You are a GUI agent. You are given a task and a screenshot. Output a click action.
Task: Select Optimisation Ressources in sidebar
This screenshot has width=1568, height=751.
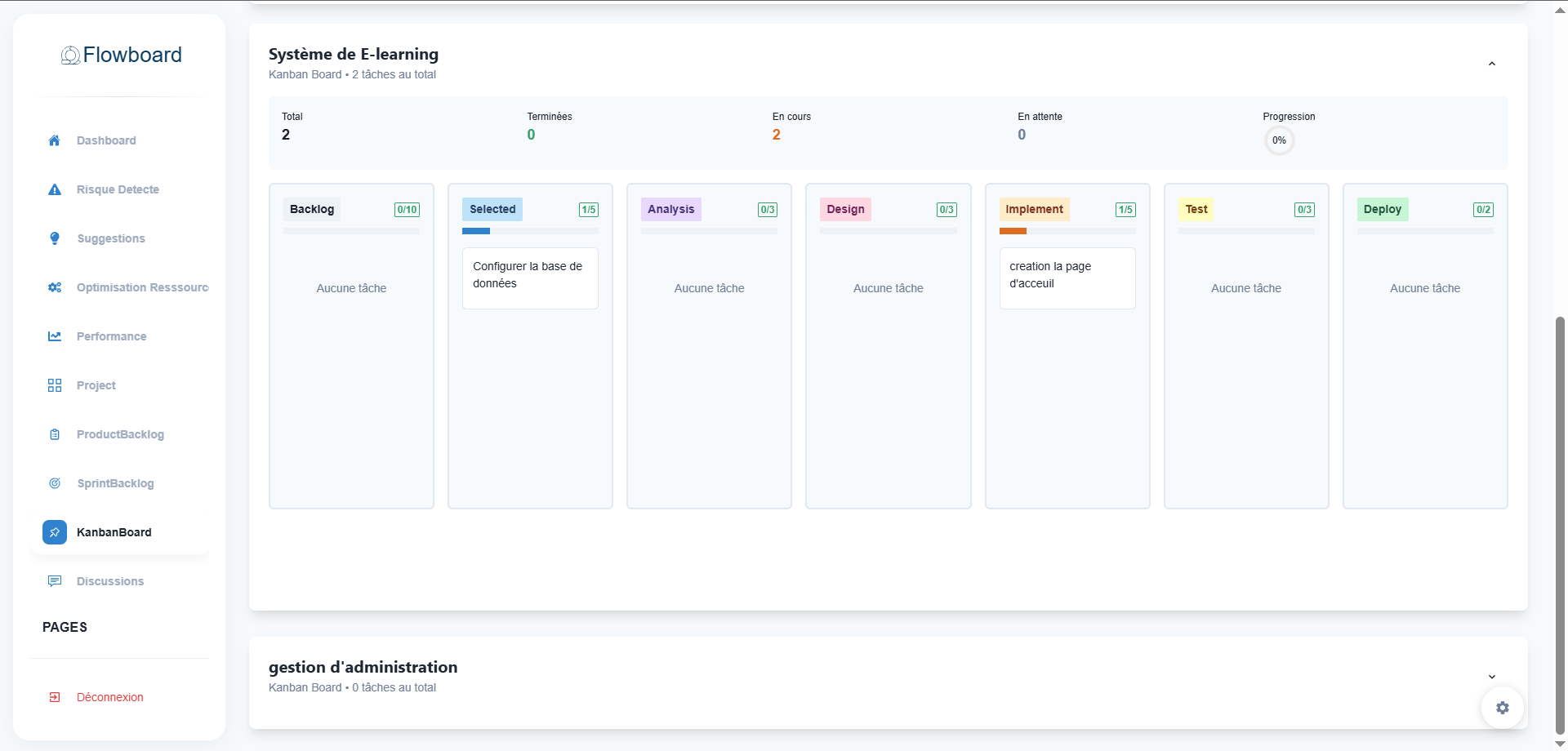(x=119, y=287)
